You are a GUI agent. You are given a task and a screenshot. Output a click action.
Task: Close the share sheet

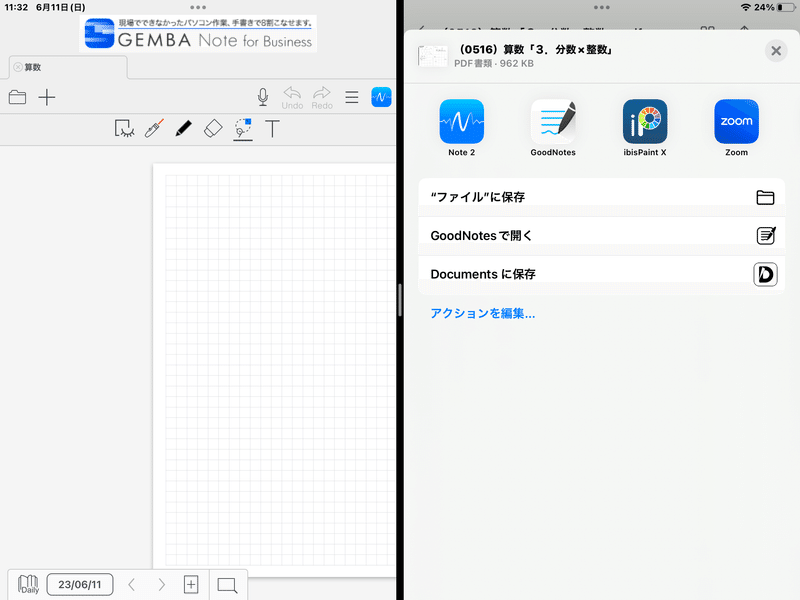point(776,51)
